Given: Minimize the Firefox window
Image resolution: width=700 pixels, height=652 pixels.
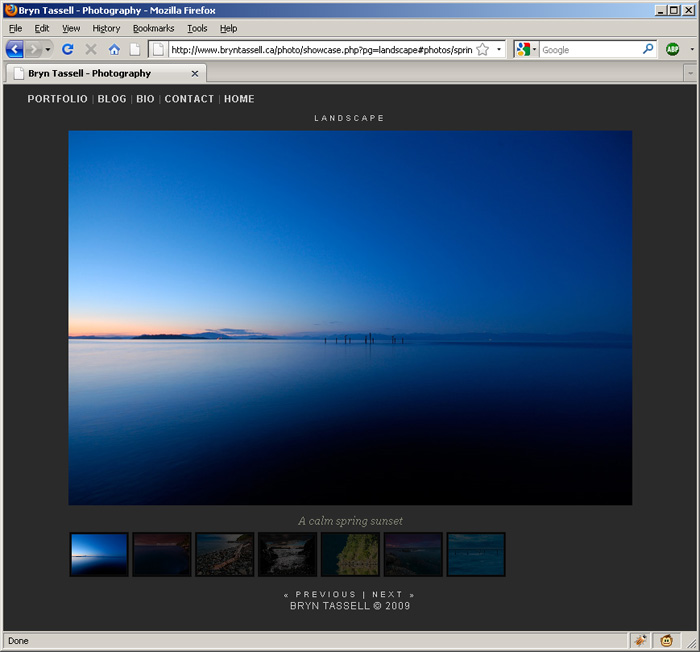Looking at the screenshot, I should (661, 10).
